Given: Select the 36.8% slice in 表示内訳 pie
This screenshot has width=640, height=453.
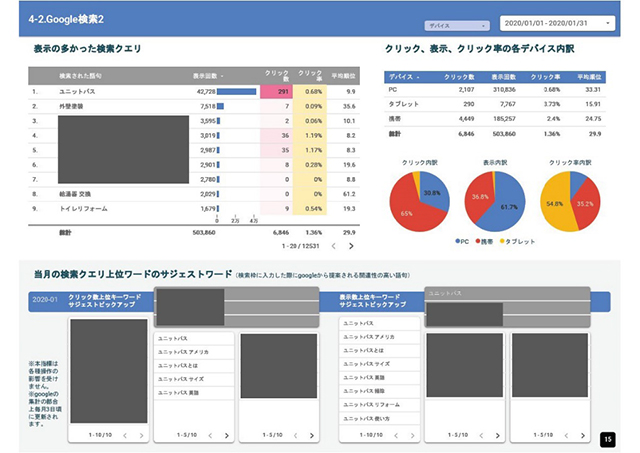Looking at the screenshot, I should 479,197.
